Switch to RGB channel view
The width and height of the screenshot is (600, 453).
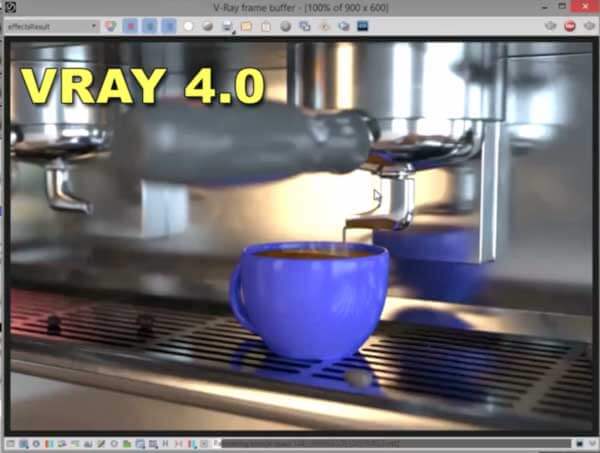click(111, 26)
